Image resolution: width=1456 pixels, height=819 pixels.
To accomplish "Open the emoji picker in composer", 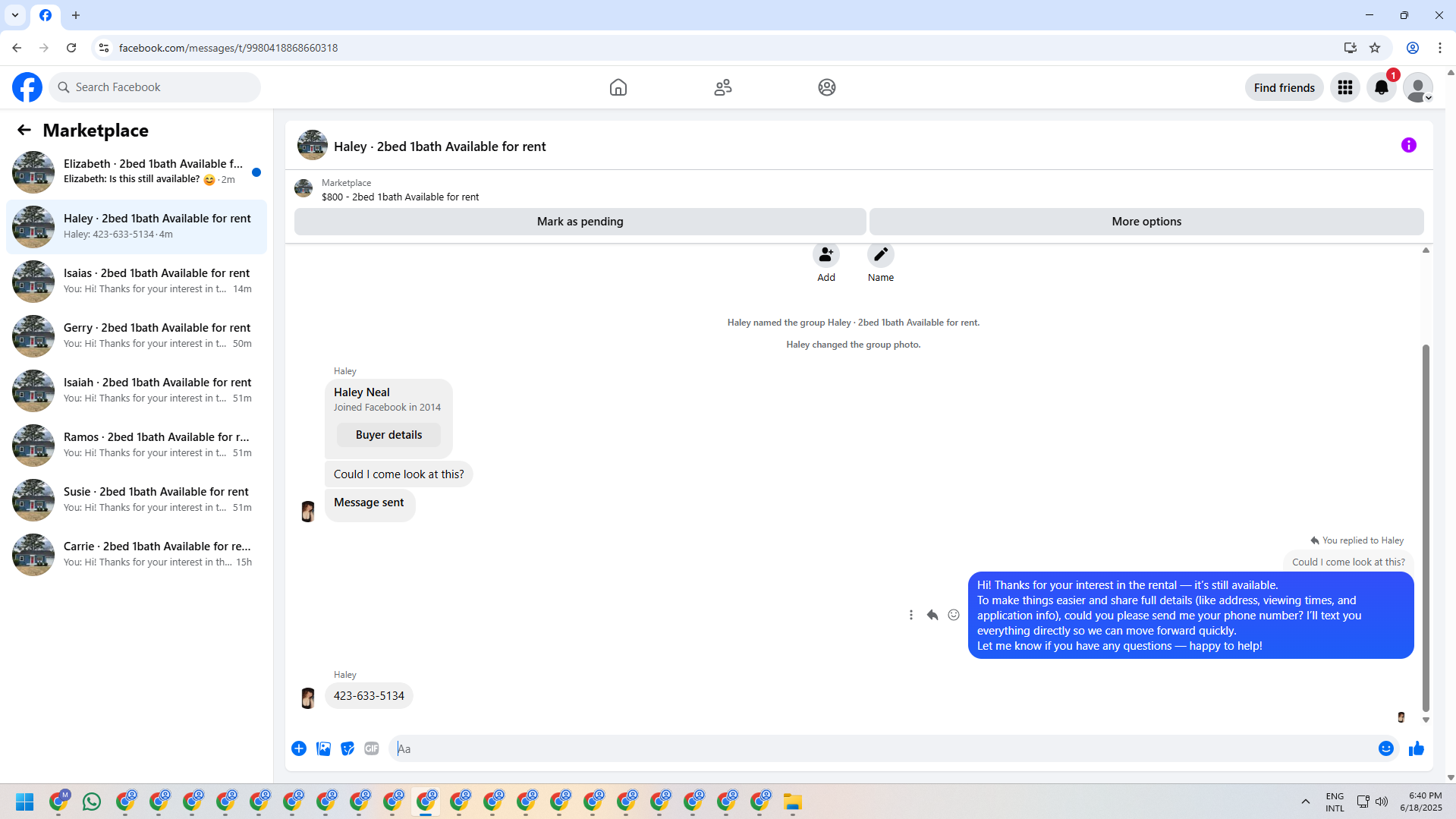I will click(1386, 748).
